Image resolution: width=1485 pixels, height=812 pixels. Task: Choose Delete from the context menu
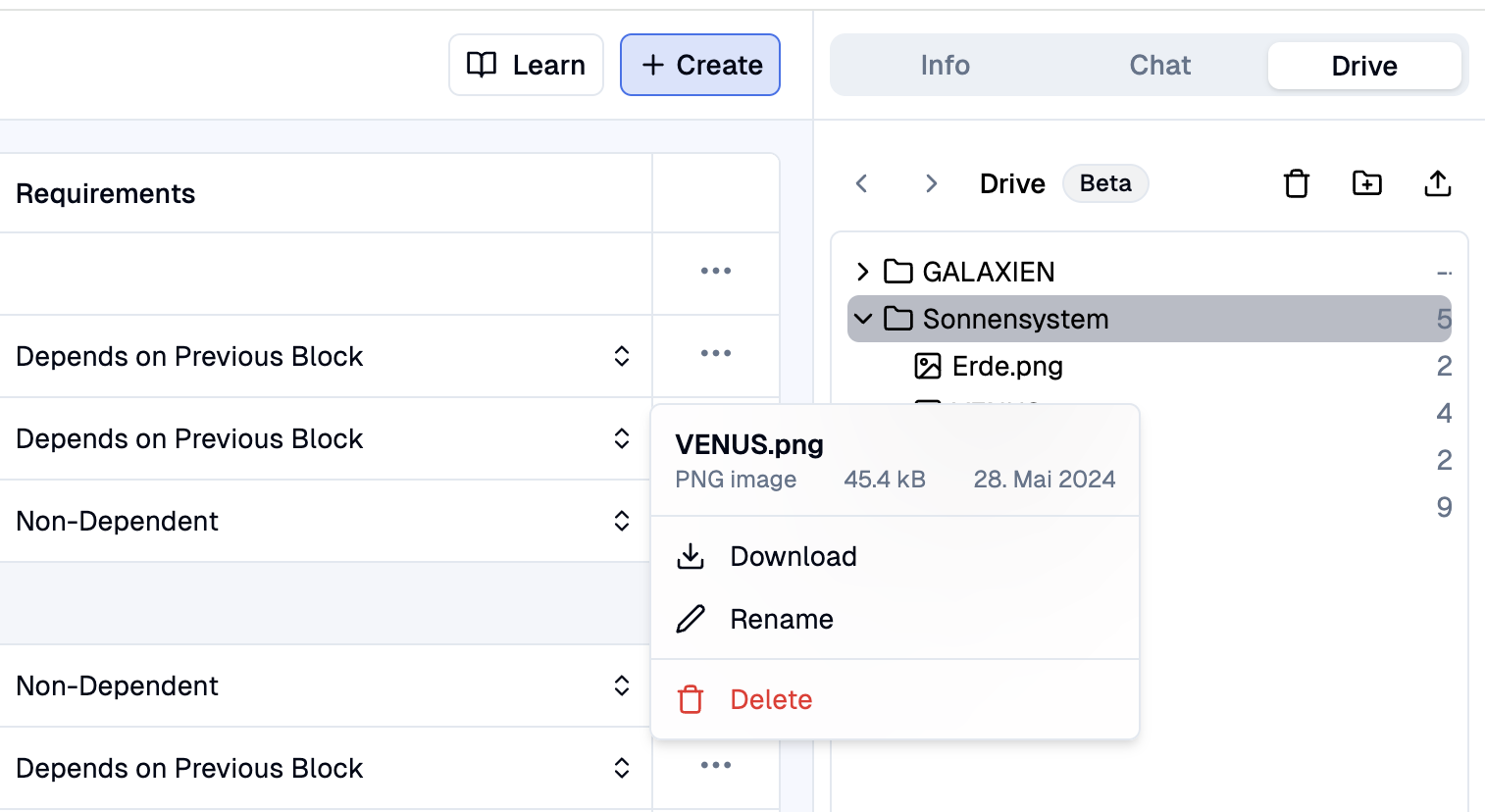pos(895,699)
